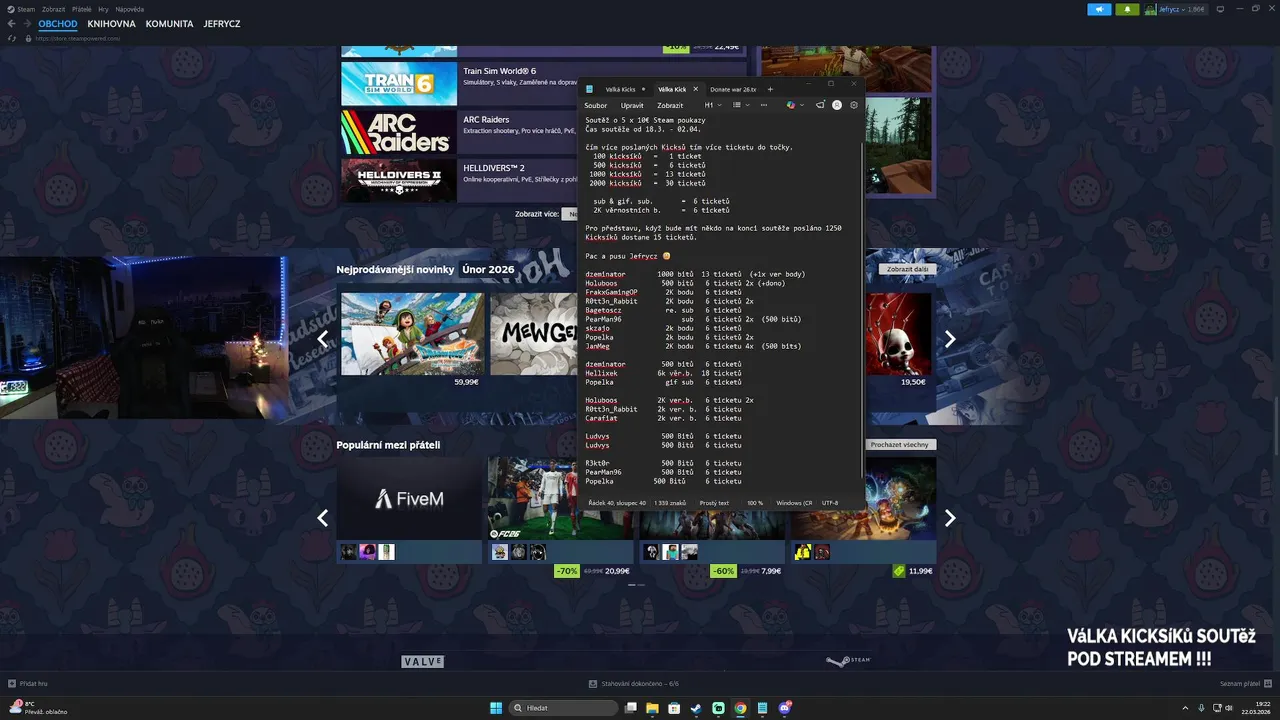Switch to OBCHOD tab in Steam
The height and width of the screenshot is (720, 1280).
[x=58, y=23]
